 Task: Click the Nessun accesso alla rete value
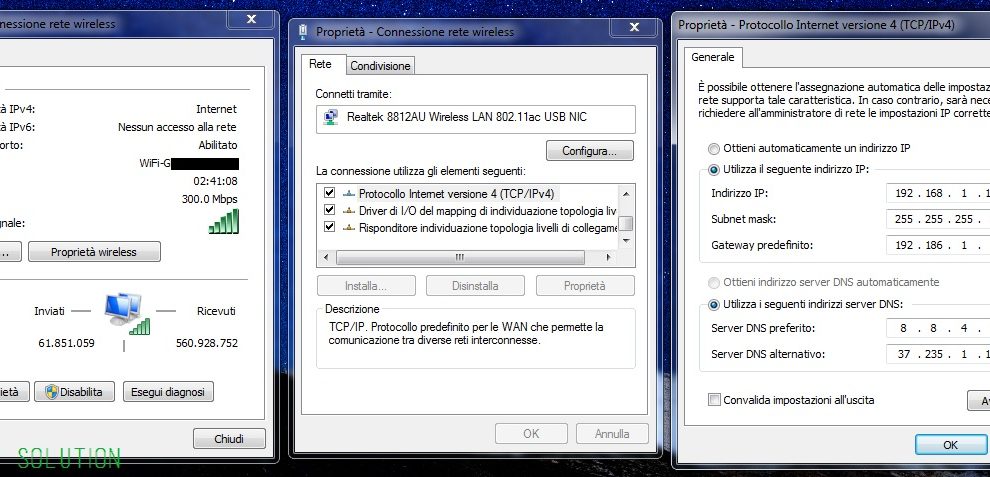177,127
